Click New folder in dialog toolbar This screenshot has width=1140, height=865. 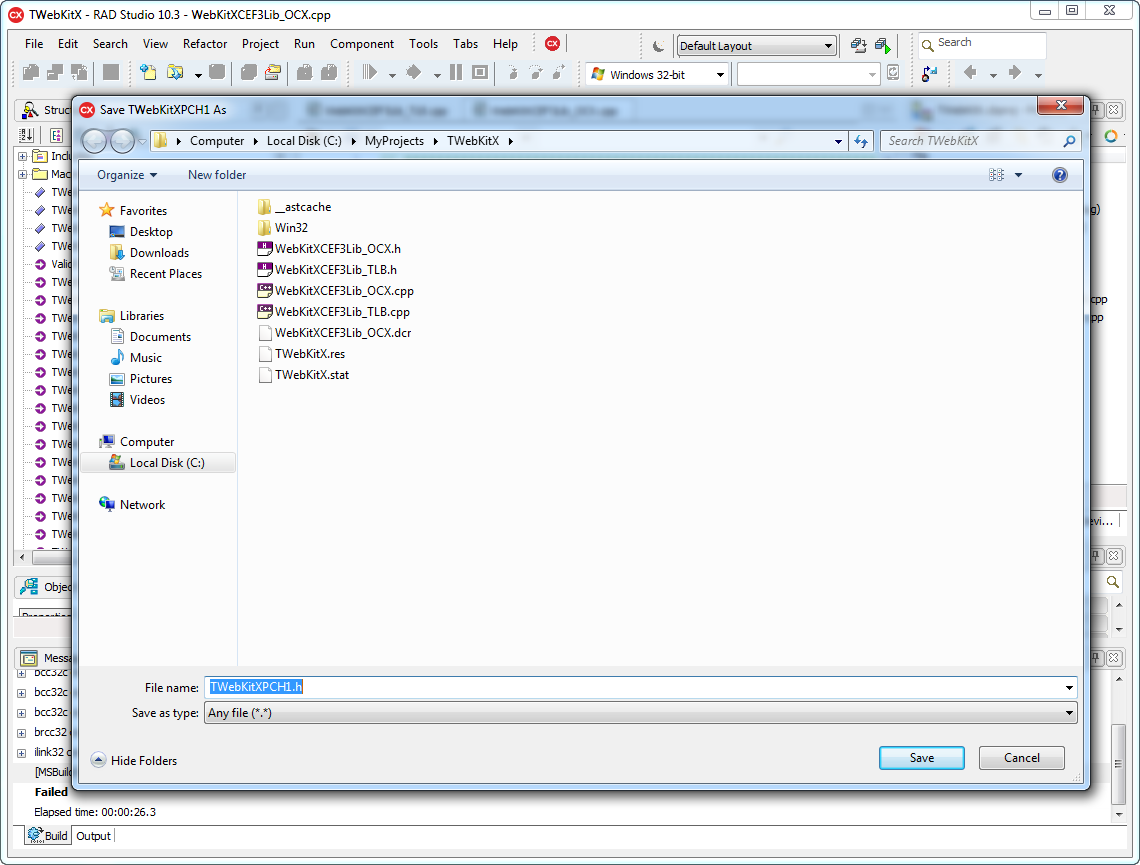[217, 175]
